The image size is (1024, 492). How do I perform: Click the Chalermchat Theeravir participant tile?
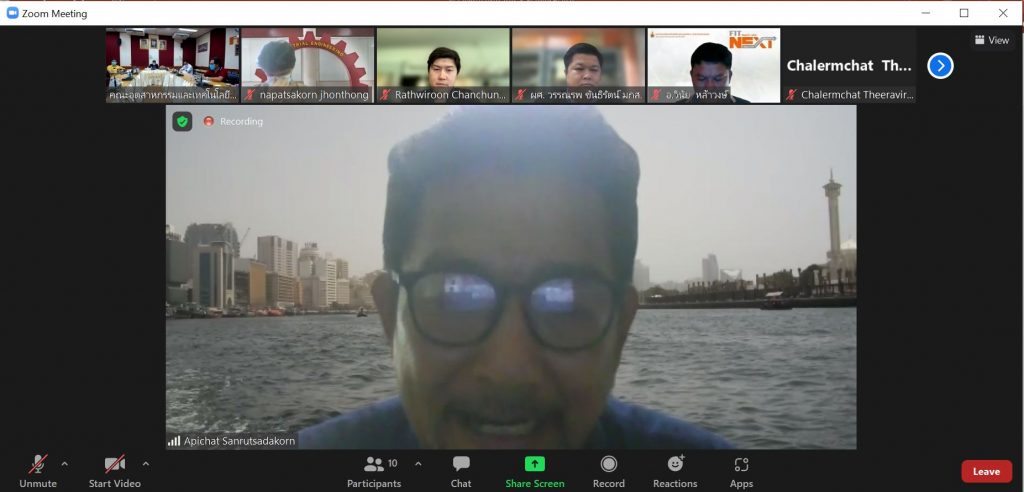(x=848, y=65)
